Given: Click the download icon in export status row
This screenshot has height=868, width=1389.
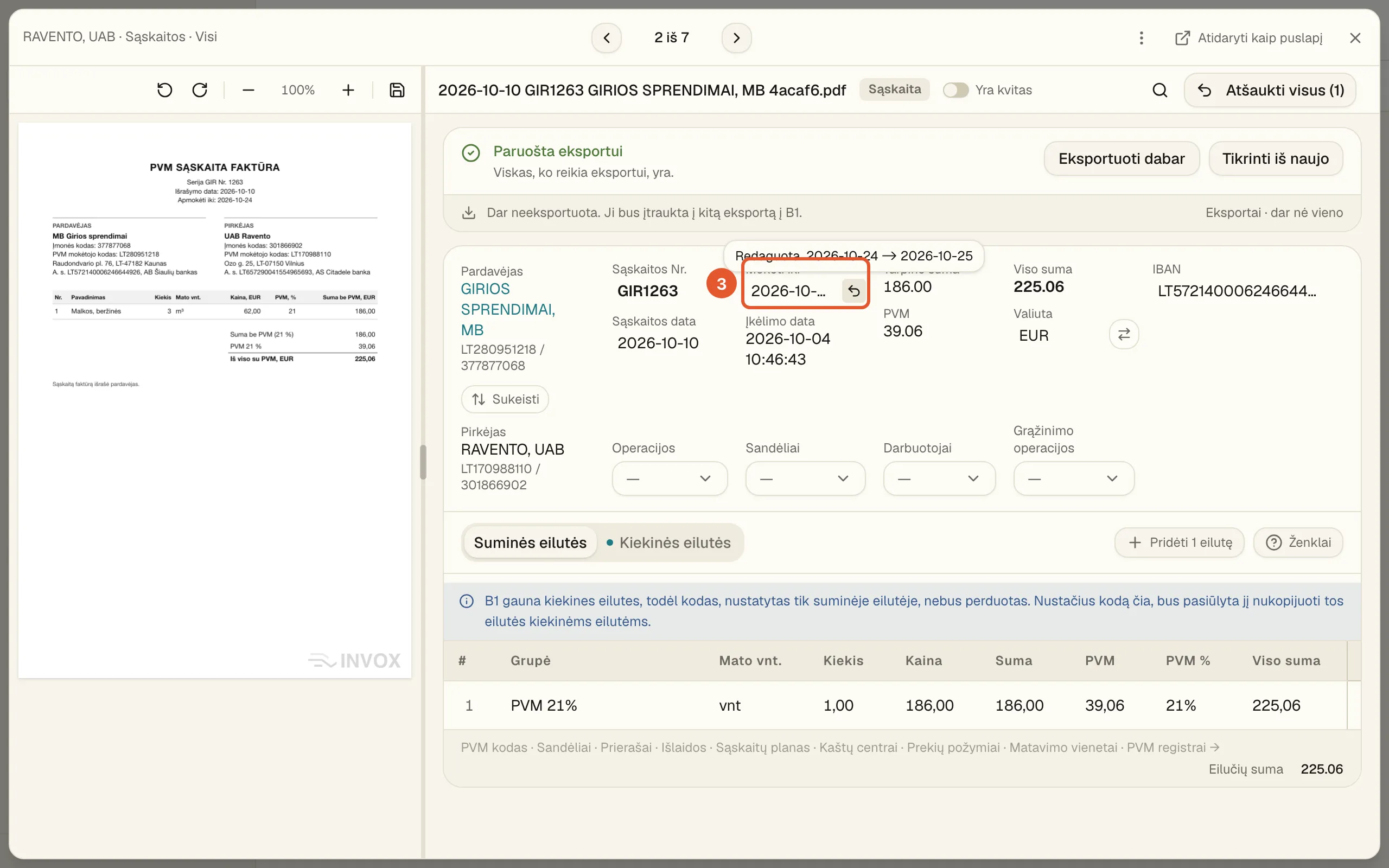Looking at the screenshot, I should pos(468,213).
